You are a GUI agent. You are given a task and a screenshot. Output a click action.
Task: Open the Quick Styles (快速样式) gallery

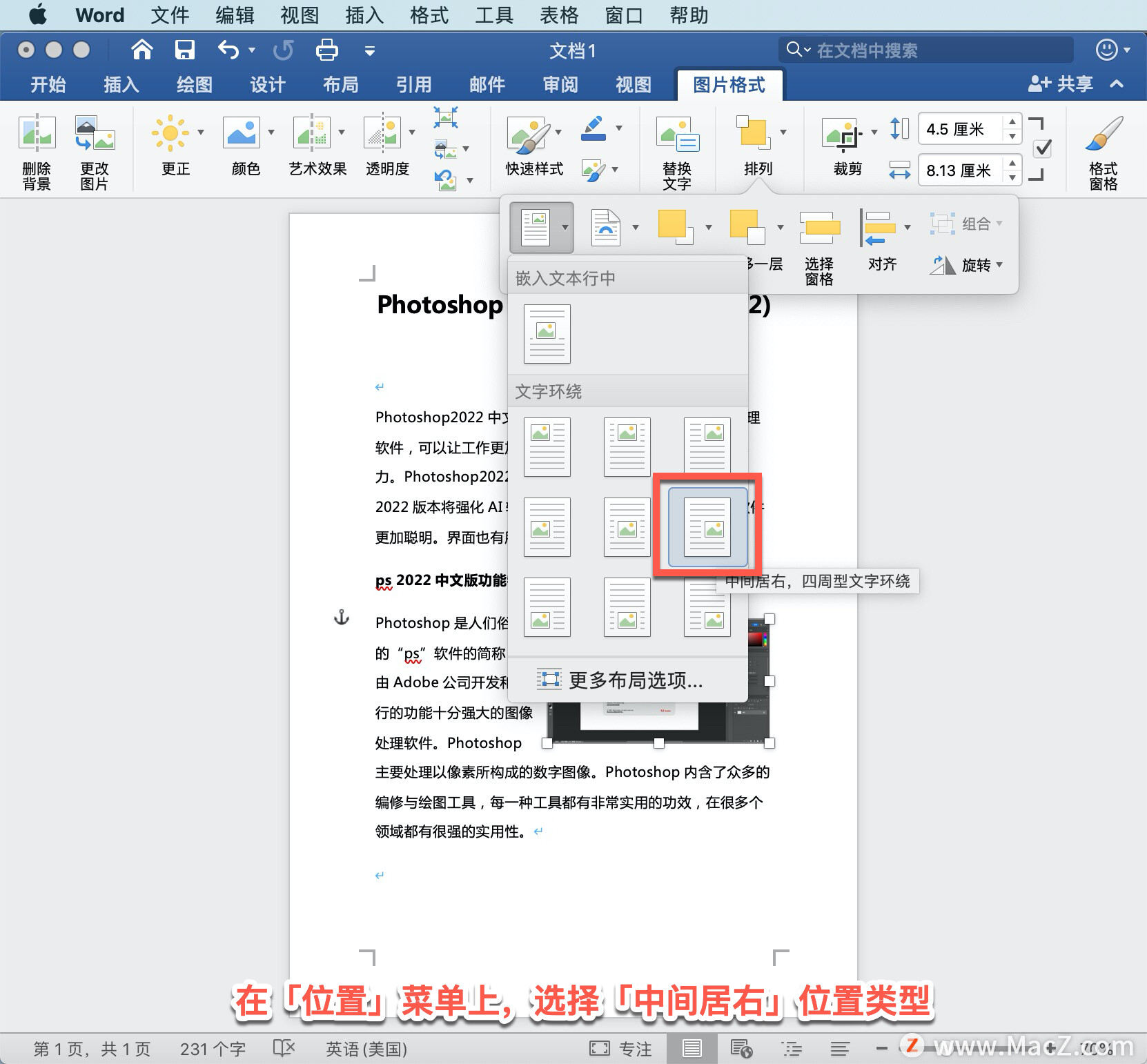click(x=529, y=135)
